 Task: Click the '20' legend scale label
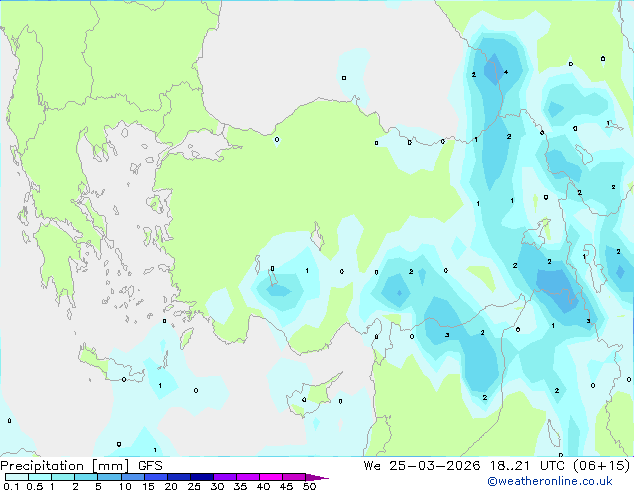coord(171,486)
